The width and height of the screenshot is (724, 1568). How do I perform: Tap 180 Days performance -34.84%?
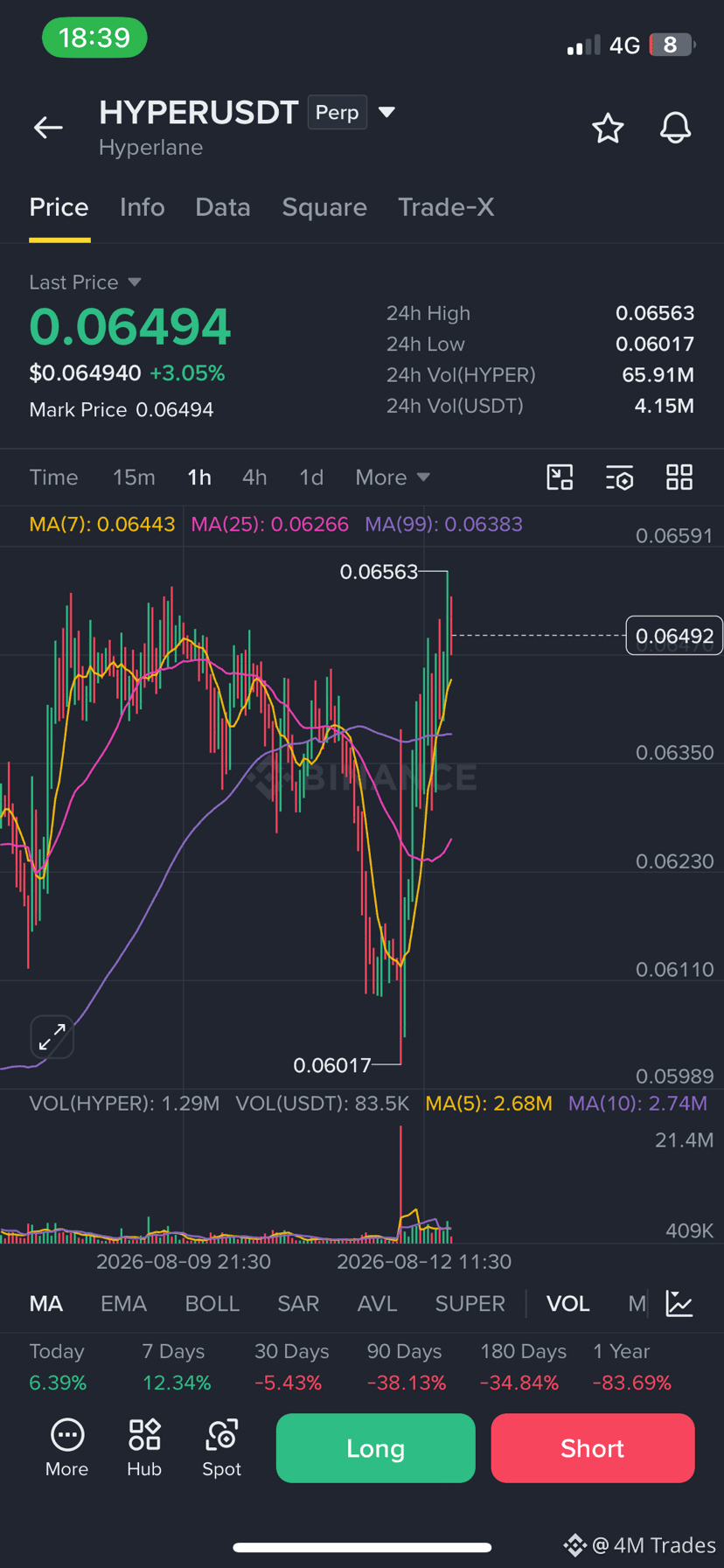click(523, 1367)
